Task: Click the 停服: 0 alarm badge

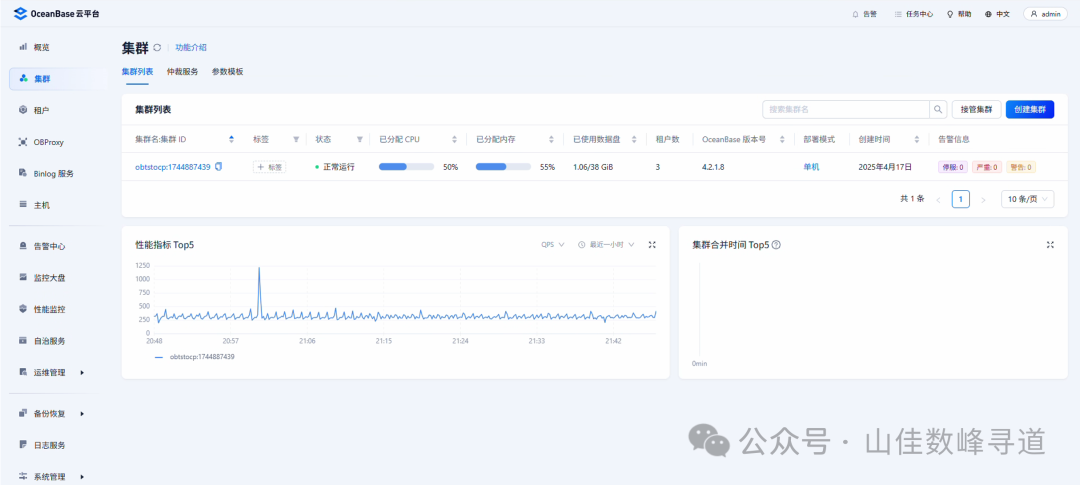Action: point(953,167)
